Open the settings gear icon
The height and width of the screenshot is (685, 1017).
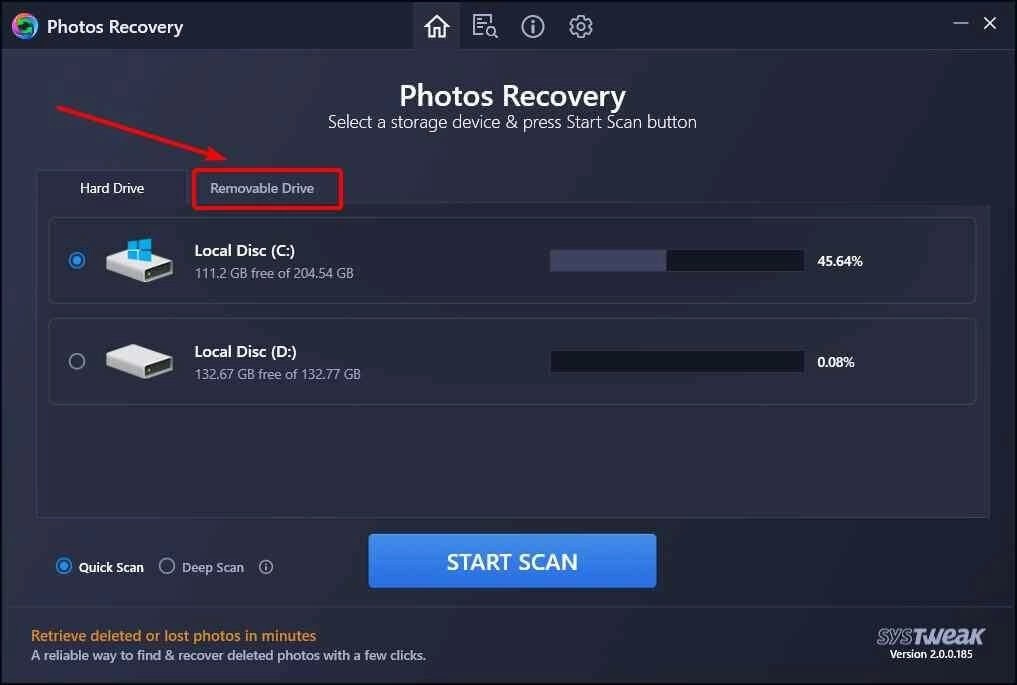coord(580,27)
